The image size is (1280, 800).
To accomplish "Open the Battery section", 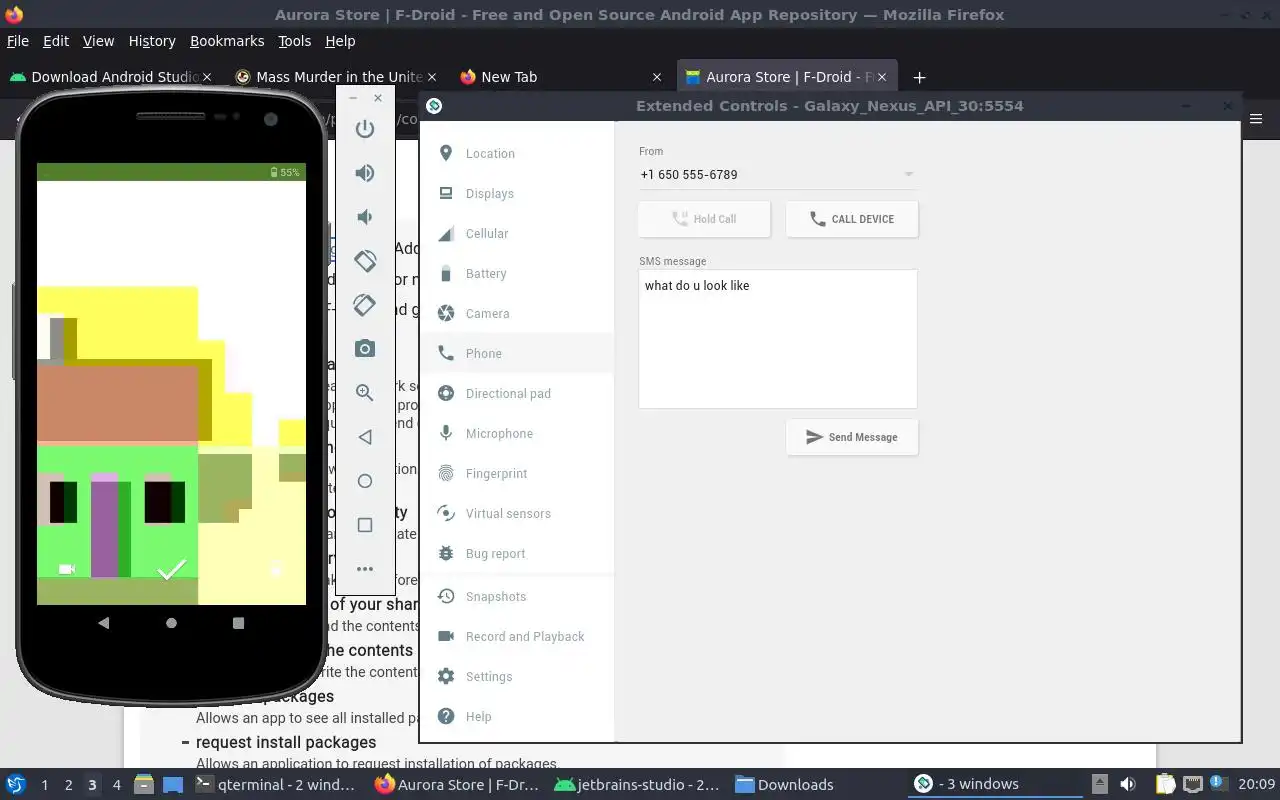I will 516,273.
